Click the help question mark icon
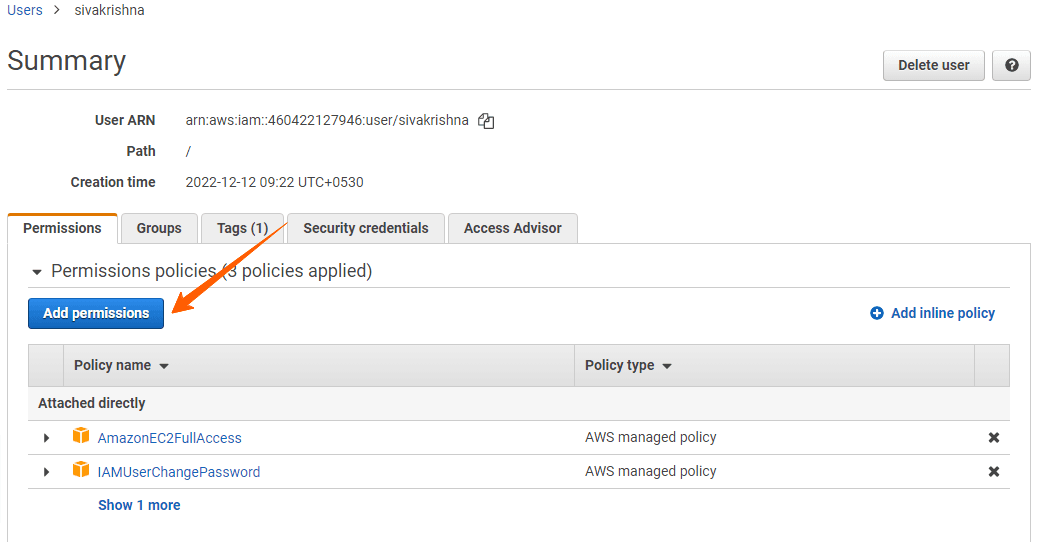Image resolution: width=1040 pixels, height=542 pixels. [x=1011, y=66]
